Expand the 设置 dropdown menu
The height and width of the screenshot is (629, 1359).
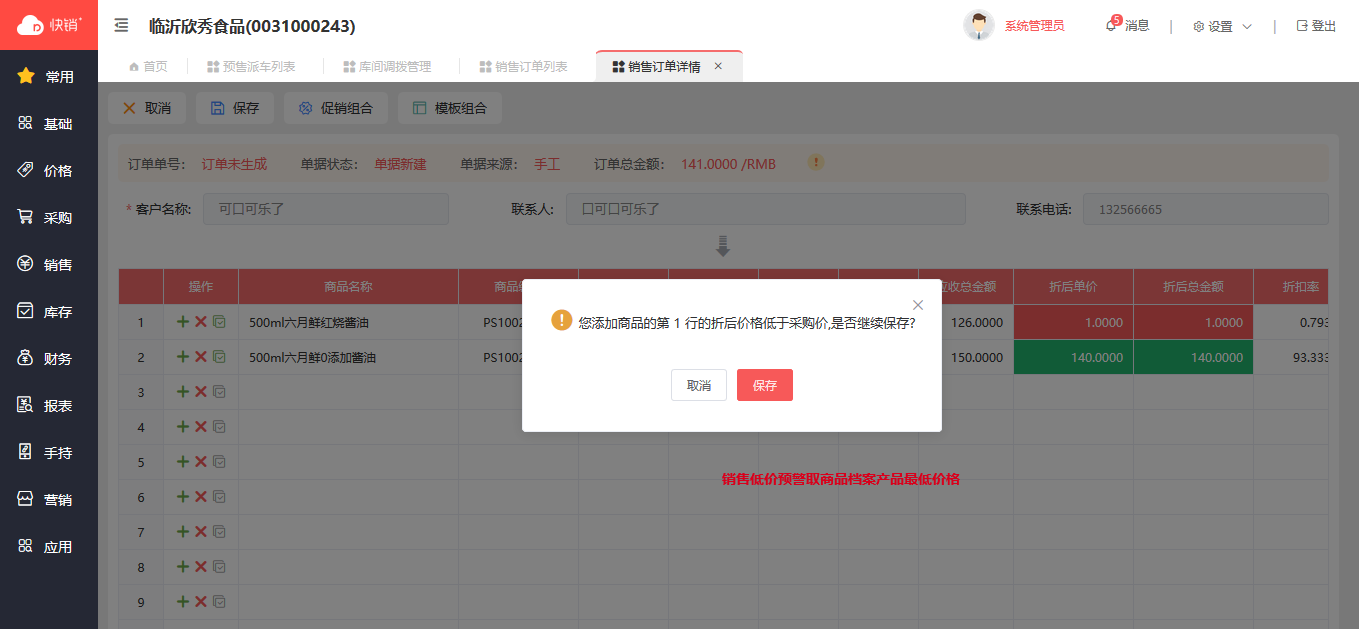point(1222,26)
